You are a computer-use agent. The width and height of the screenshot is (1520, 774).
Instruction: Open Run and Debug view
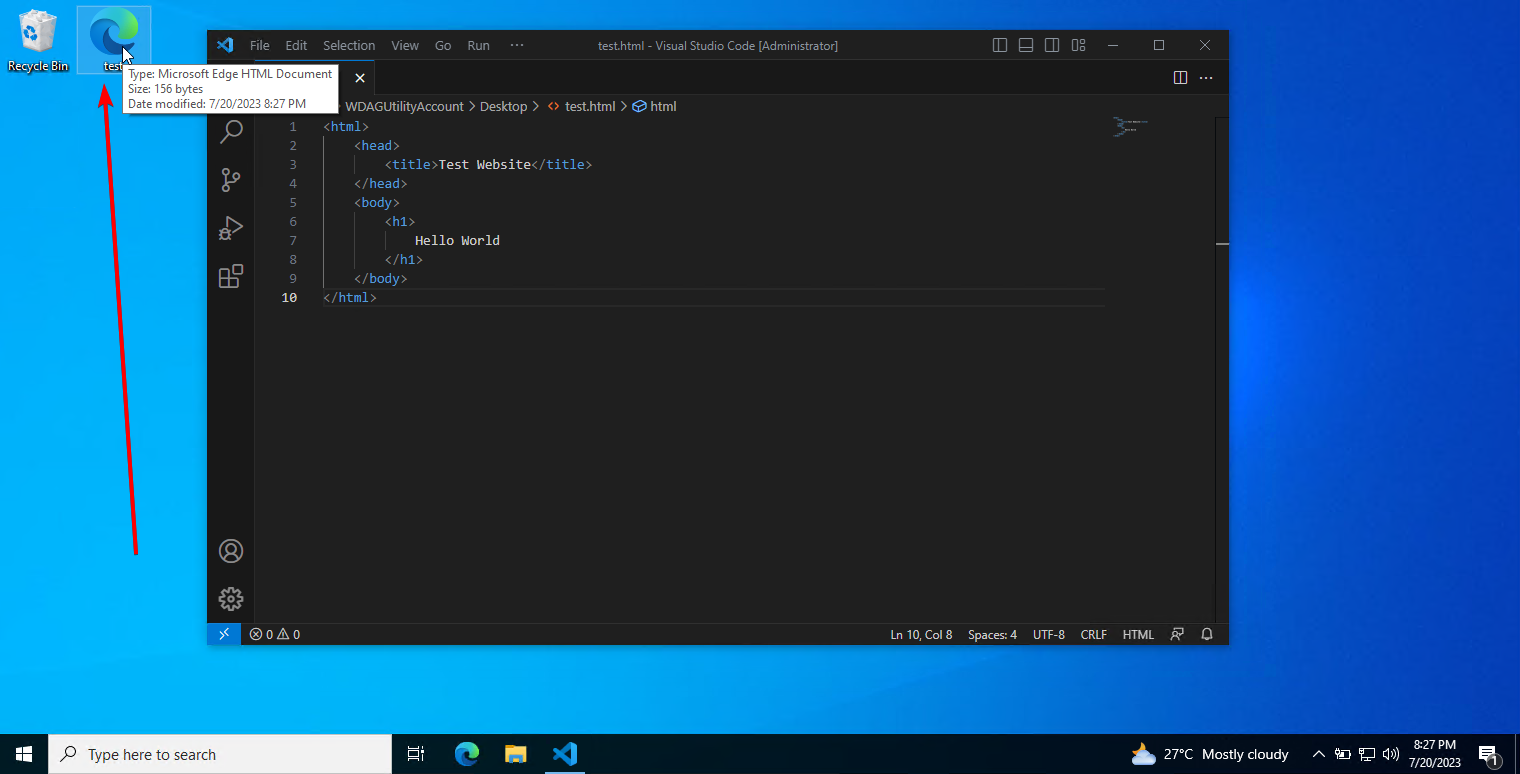point(231,228)
